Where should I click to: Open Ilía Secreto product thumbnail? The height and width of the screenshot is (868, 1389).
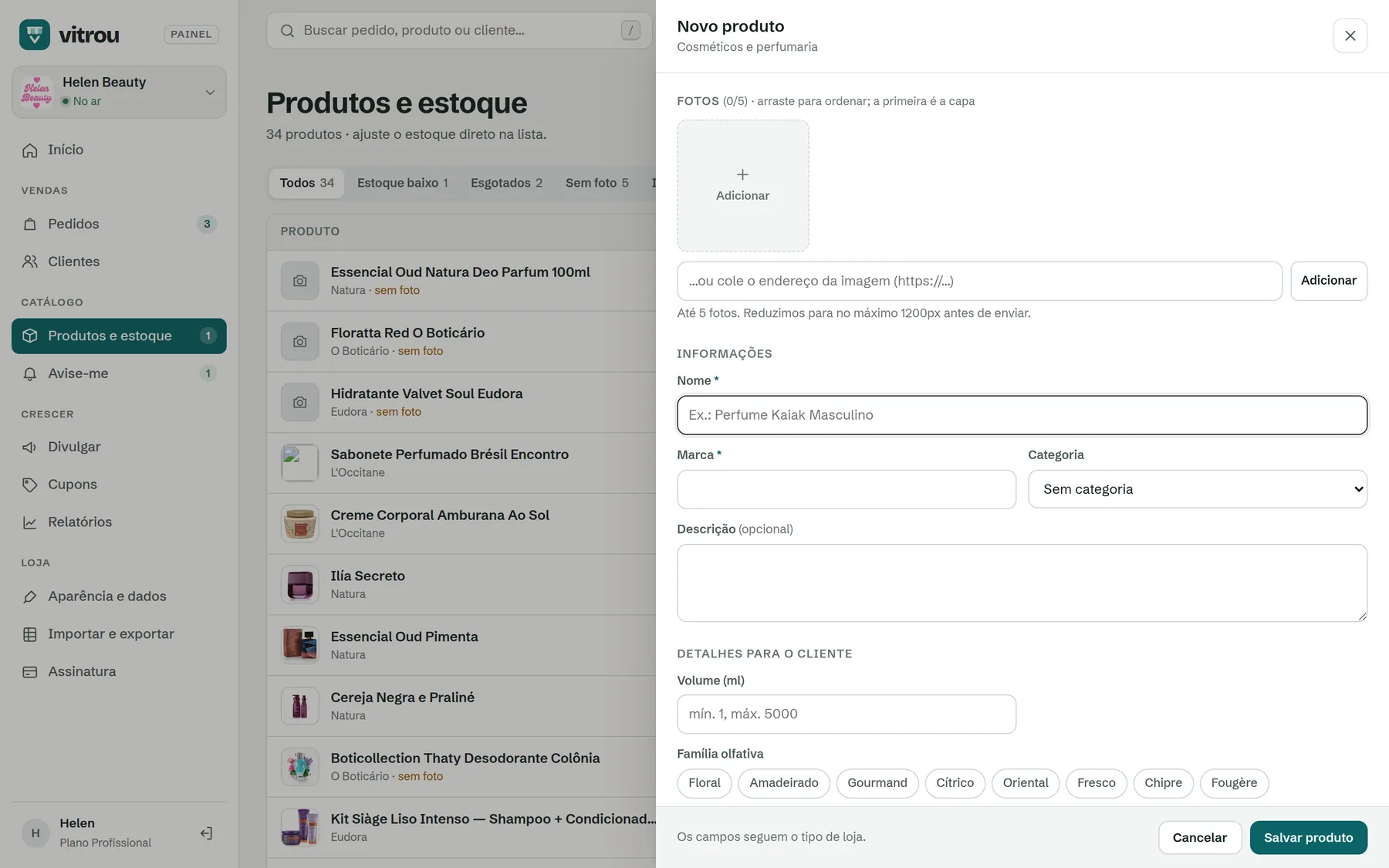tap(300, 585)
